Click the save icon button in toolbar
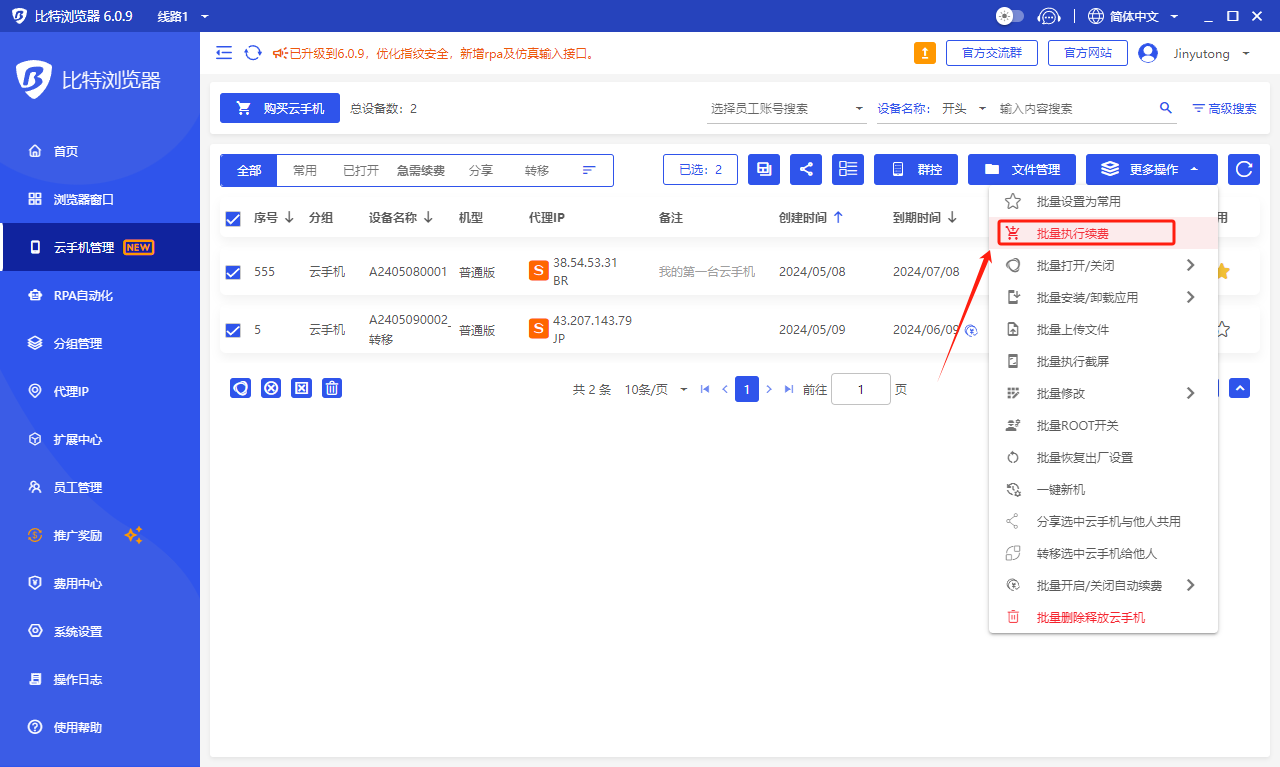This screenshot has width=1280, height=767. 764,169
